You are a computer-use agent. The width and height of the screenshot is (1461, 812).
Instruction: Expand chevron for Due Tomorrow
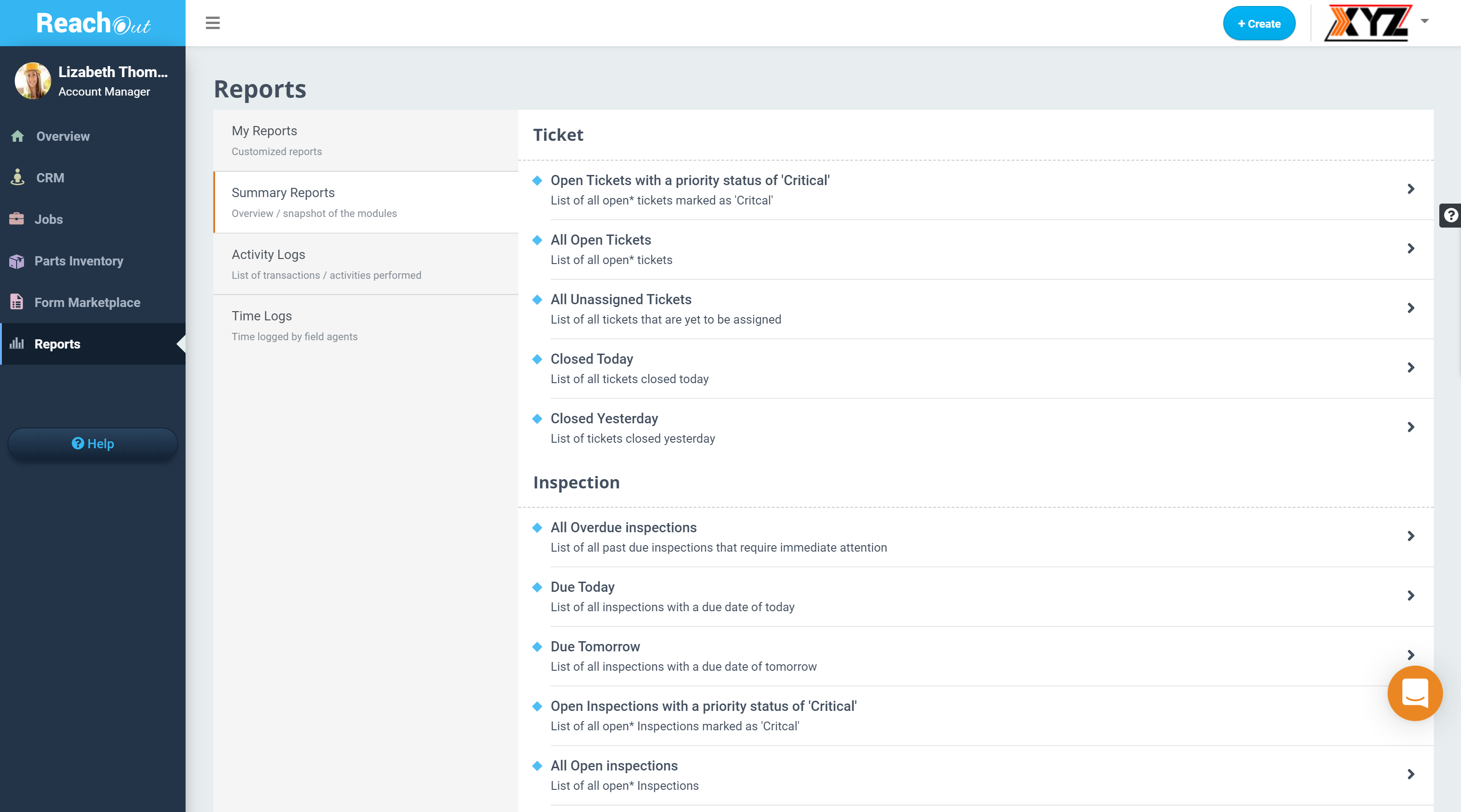[1411, 655]
